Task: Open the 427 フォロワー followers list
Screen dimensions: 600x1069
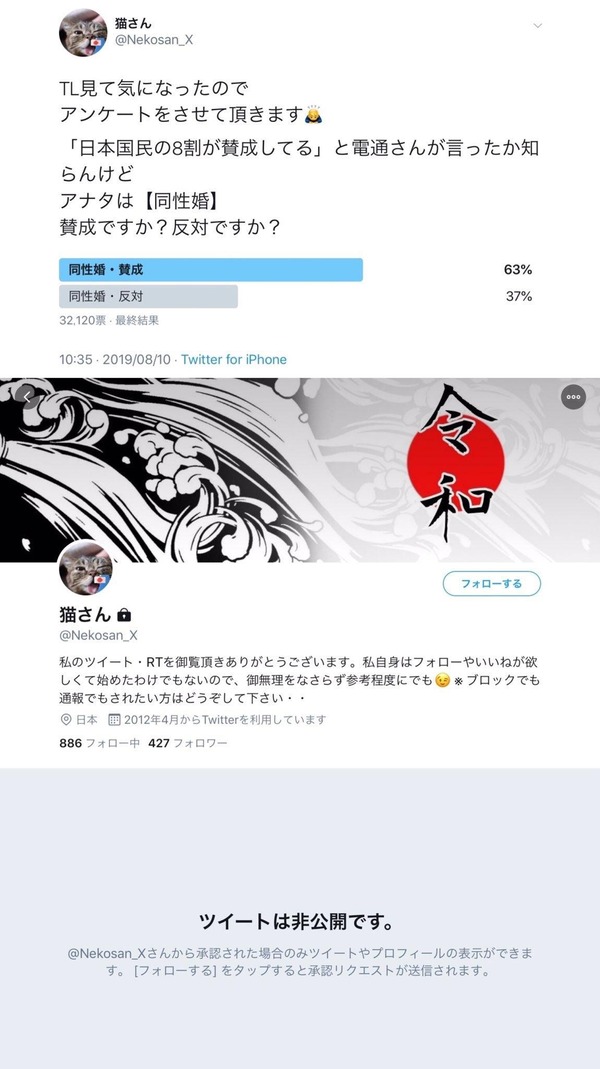Action: point(188,743)
